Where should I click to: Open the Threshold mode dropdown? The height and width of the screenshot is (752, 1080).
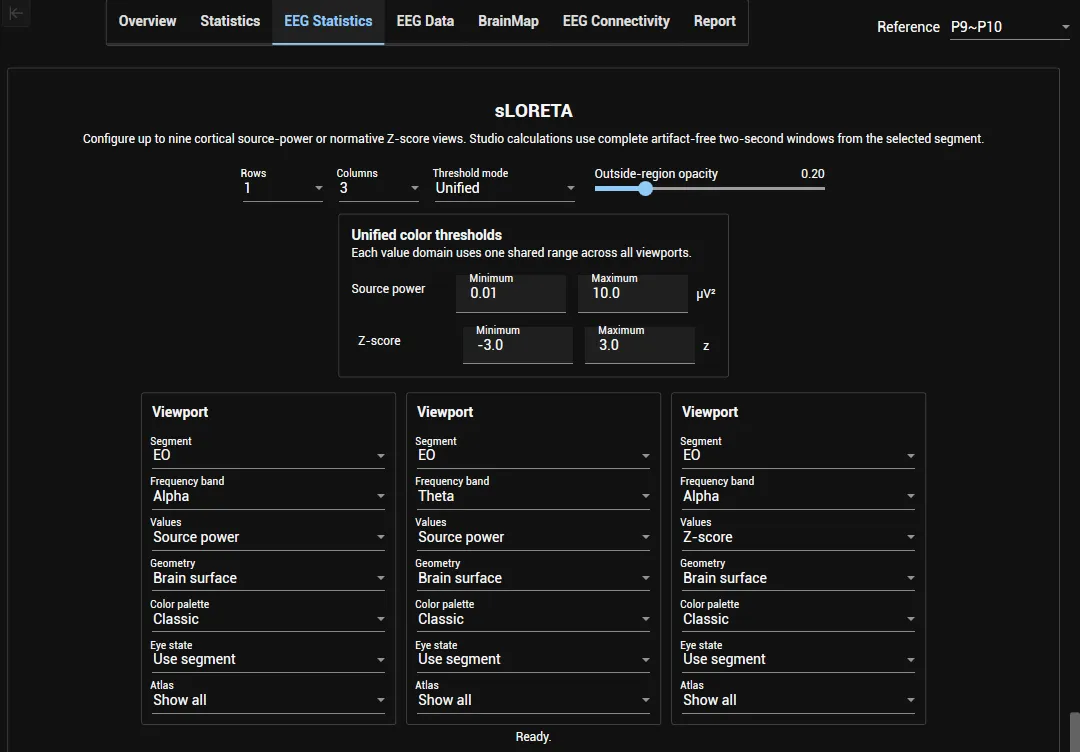(504, 188)
